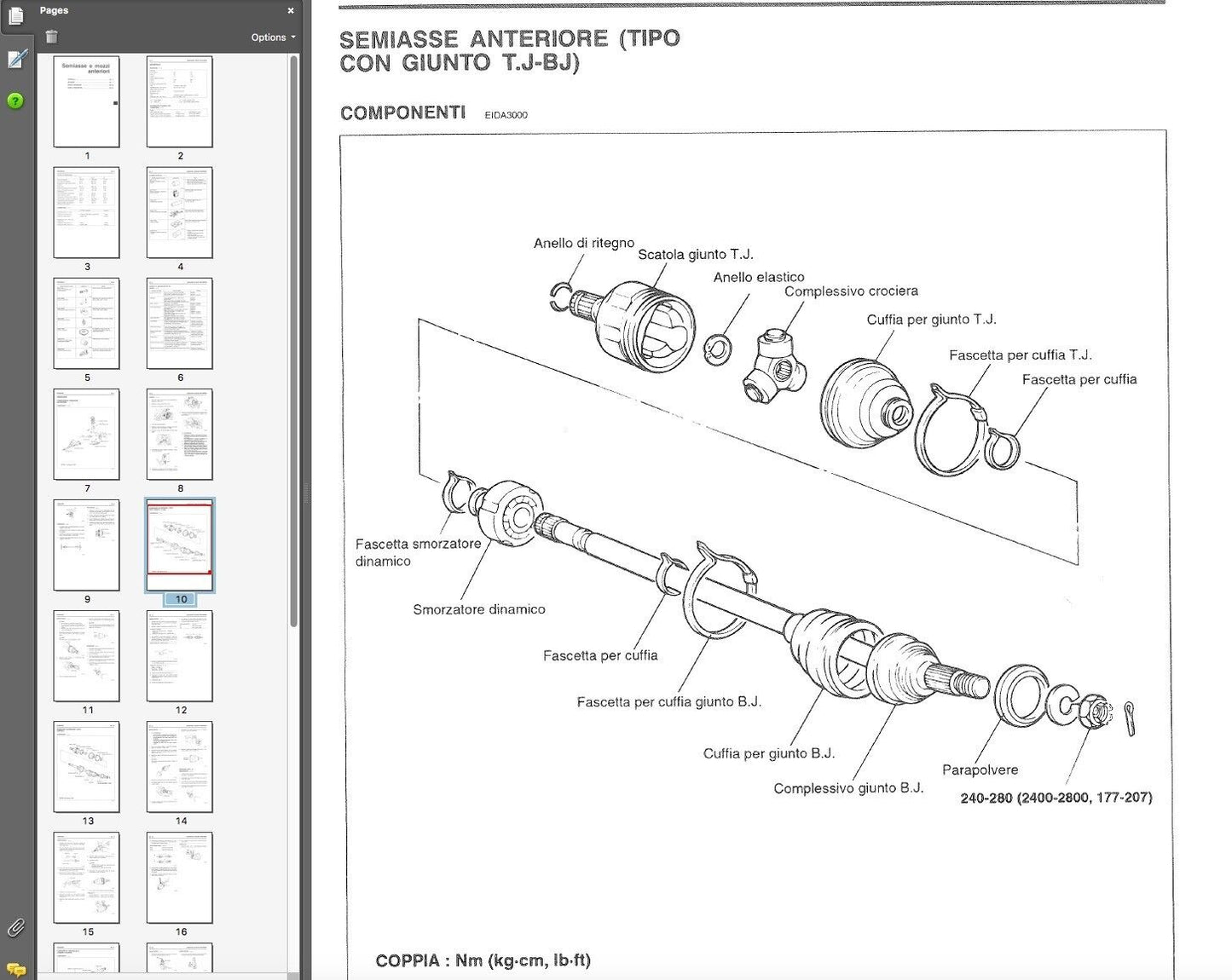
Task: Select page 1 thumbnail
Action: pyautogui.click(x=87, y=101)
